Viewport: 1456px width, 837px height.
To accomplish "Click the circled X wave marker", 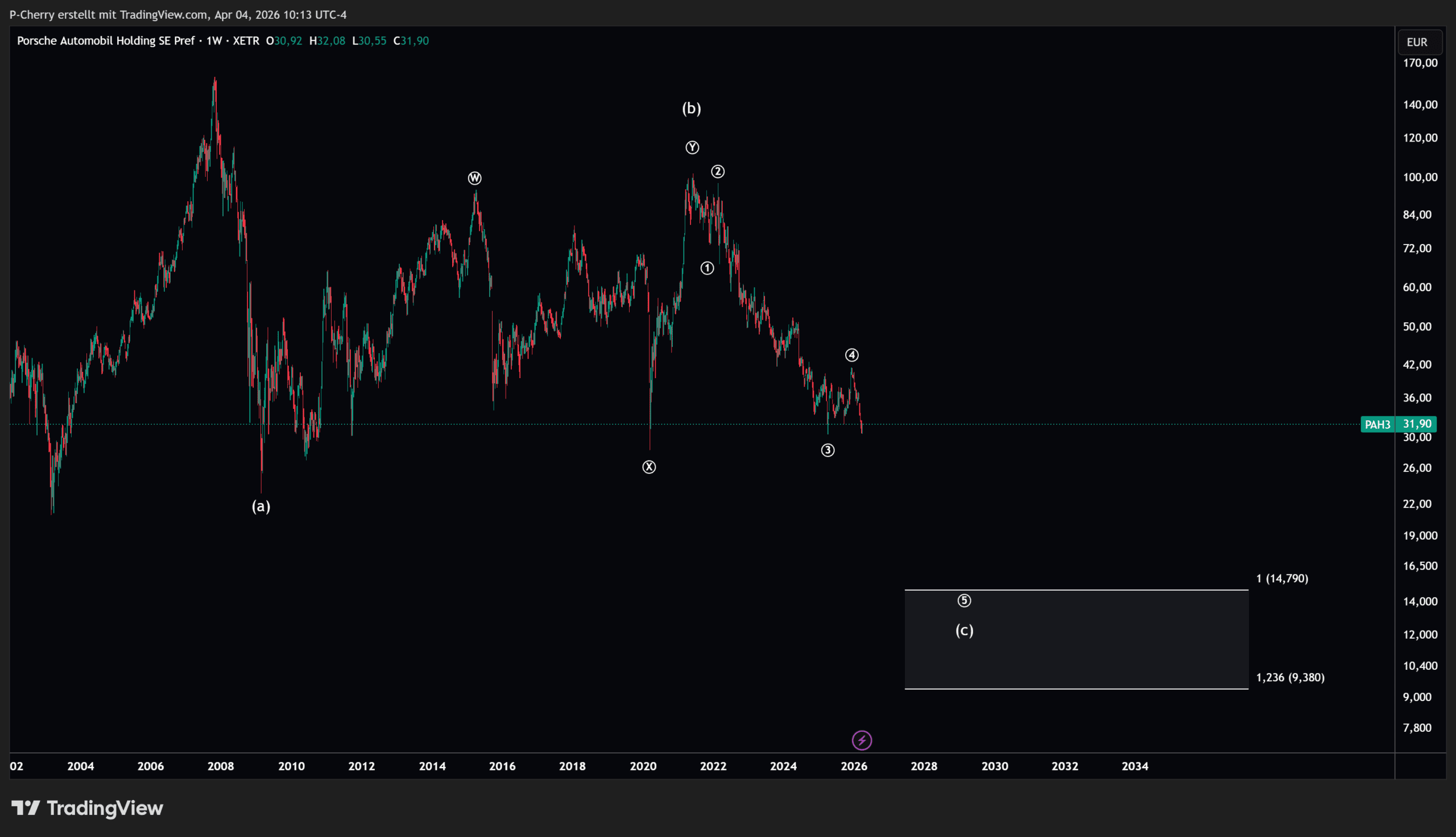I will [649, 467].
